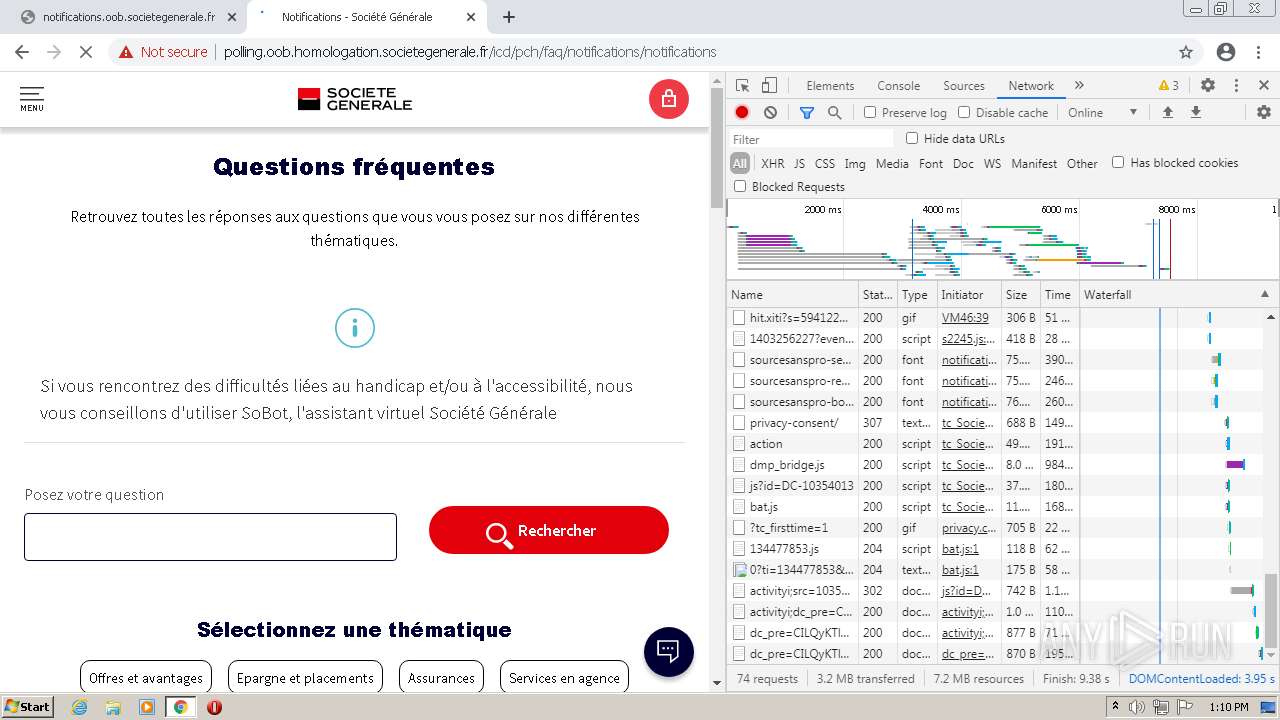Click the Export HAR download arrow

click(1195, 113)
